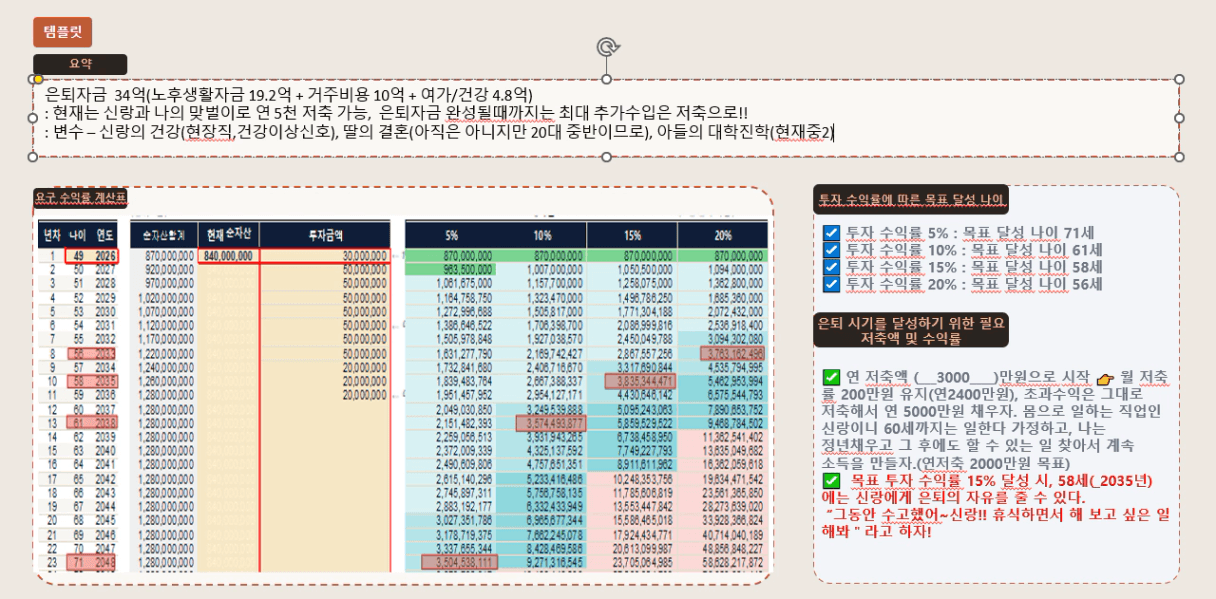Click the green checkmark before 연 저축액

pyautogui.click(x=831, y=378)
